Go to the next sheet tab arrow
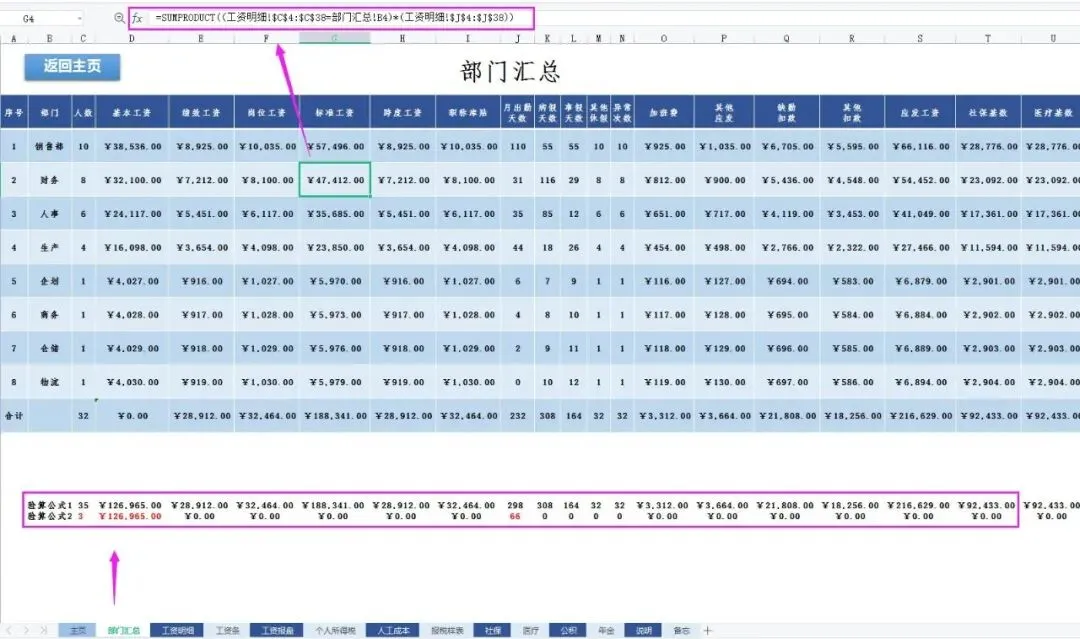Viewport: 1080px width, 639px height. [26, 630]
